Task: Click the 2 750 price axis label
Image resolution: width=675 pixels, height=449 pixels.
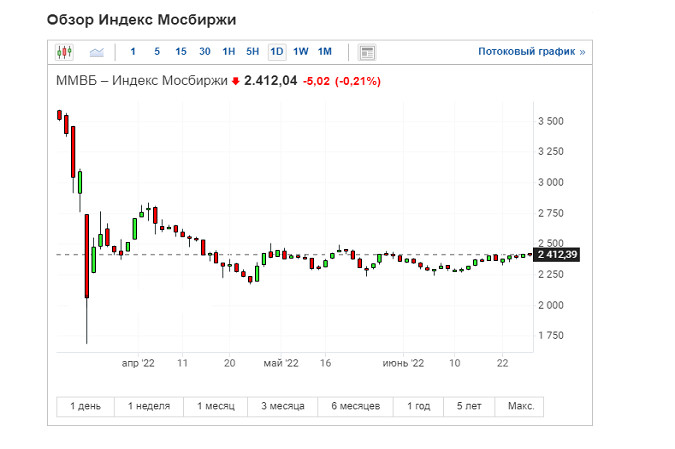Action: click(551, 213)
